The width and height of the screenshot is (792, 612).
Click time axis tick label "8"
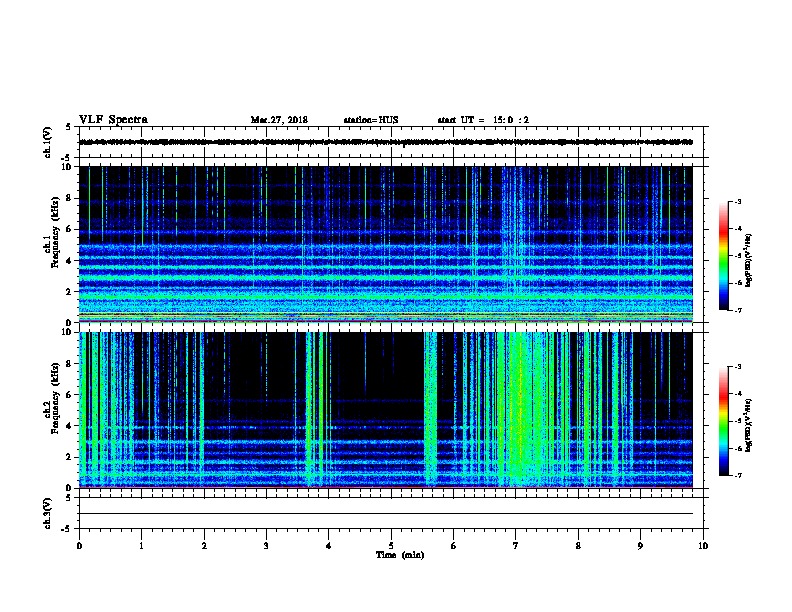point(578,546)
